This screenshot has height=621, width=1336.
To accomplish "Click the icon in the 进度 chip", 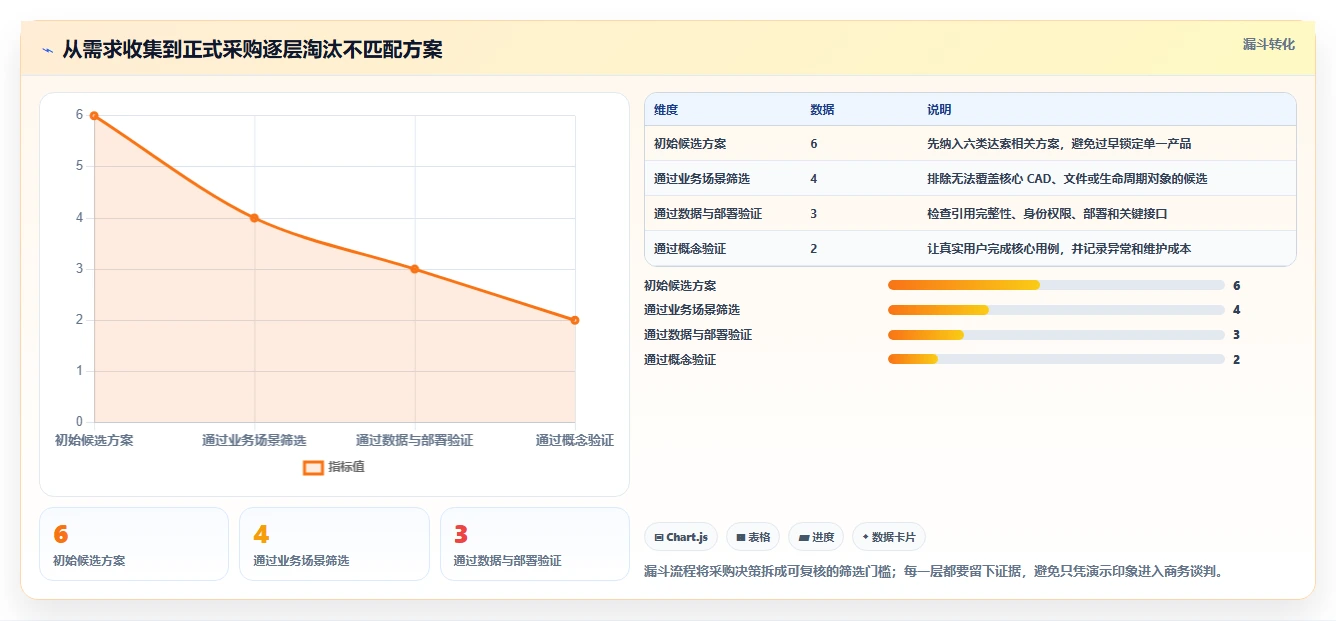I will 803,538.
